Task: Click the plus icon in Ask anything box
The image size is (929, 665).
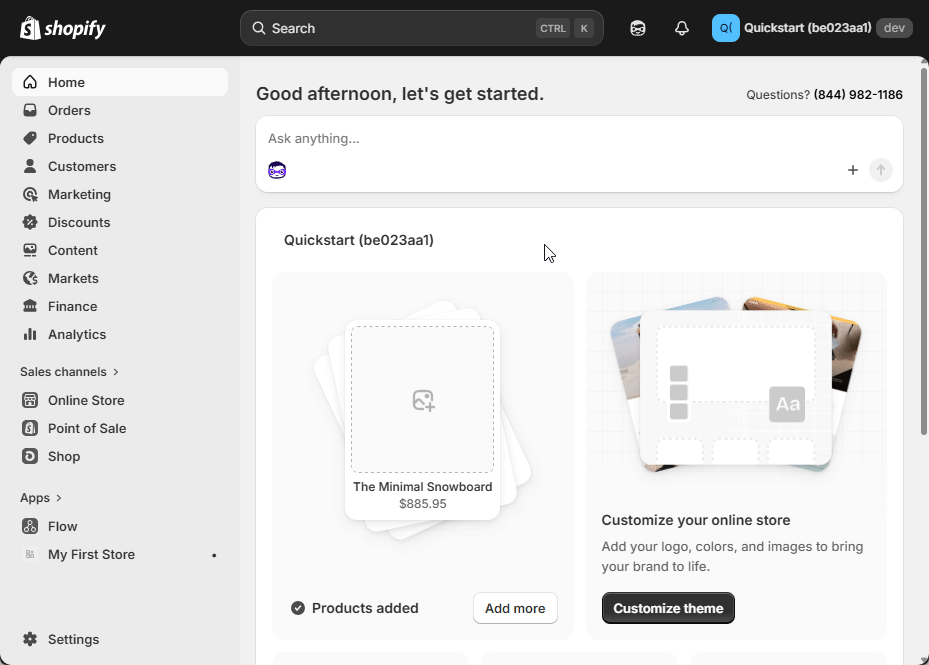Action: (x=853, y=170)
